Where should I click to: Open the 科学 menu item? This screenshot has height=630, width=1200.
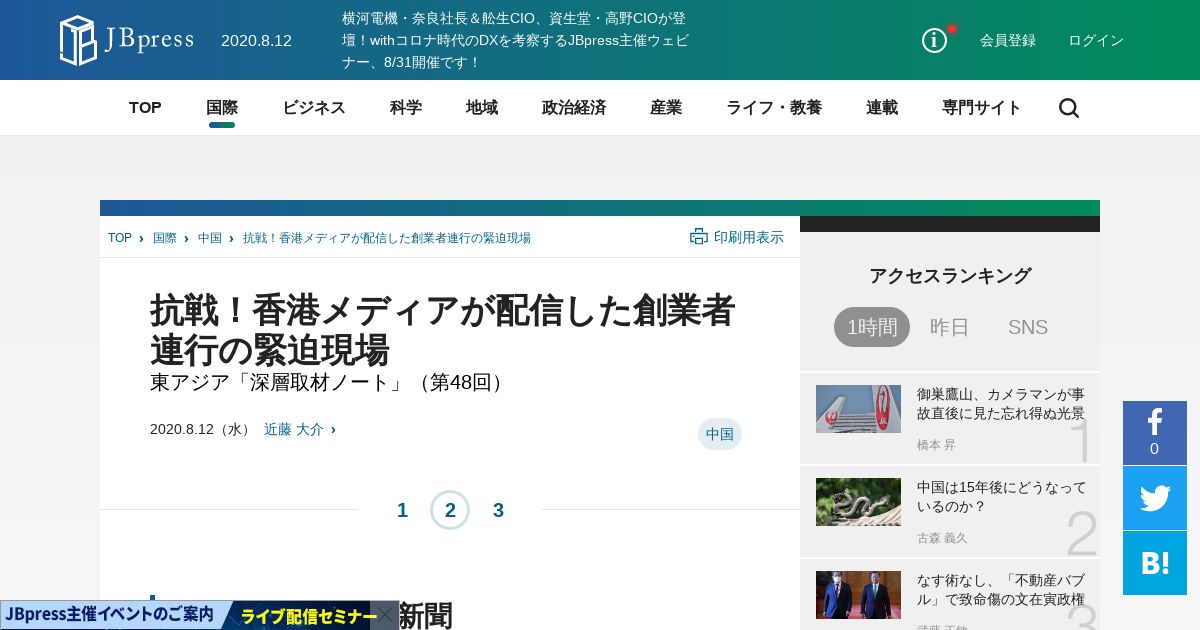click(x=406, y=108)
